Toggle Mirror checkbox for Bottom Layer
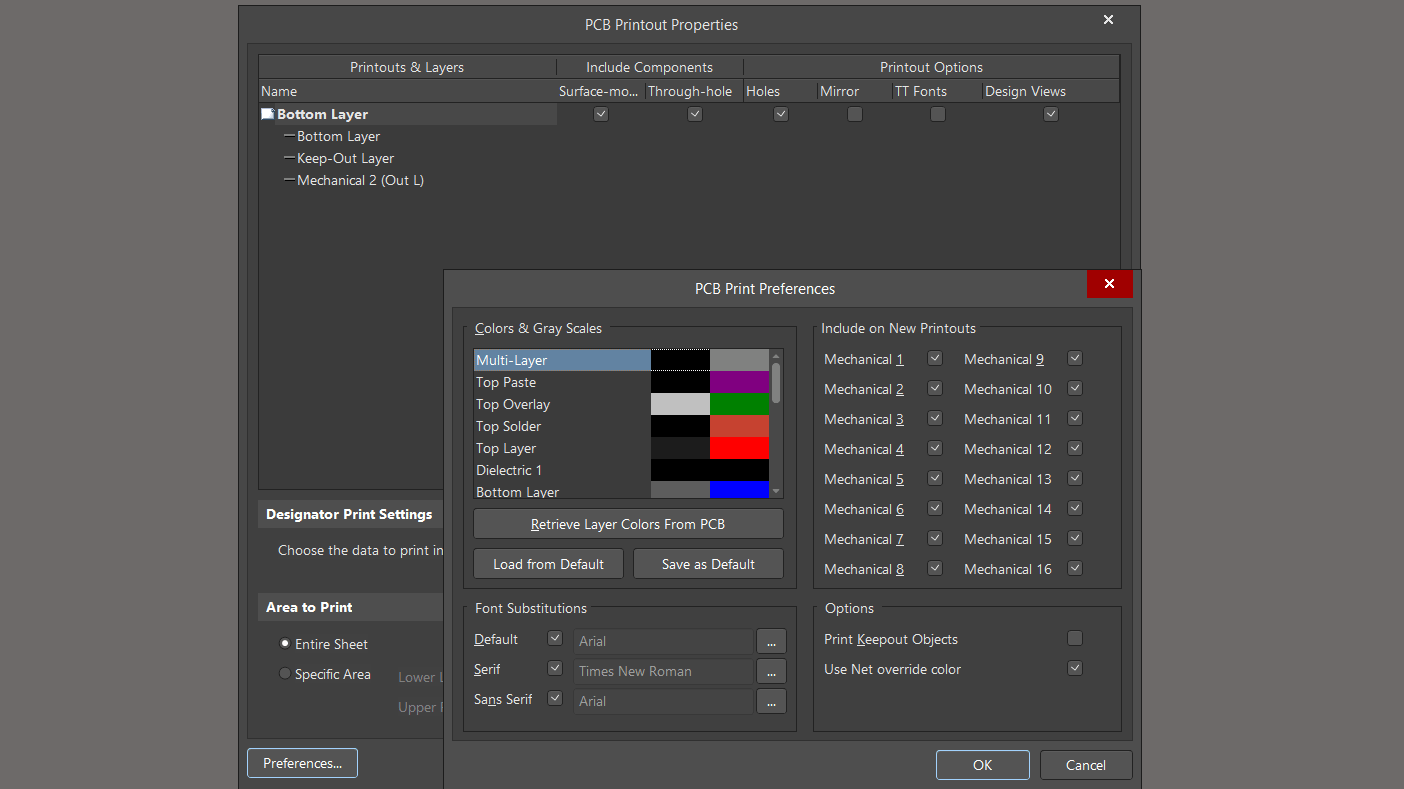 pyautogui.click(x=855, y=114)
